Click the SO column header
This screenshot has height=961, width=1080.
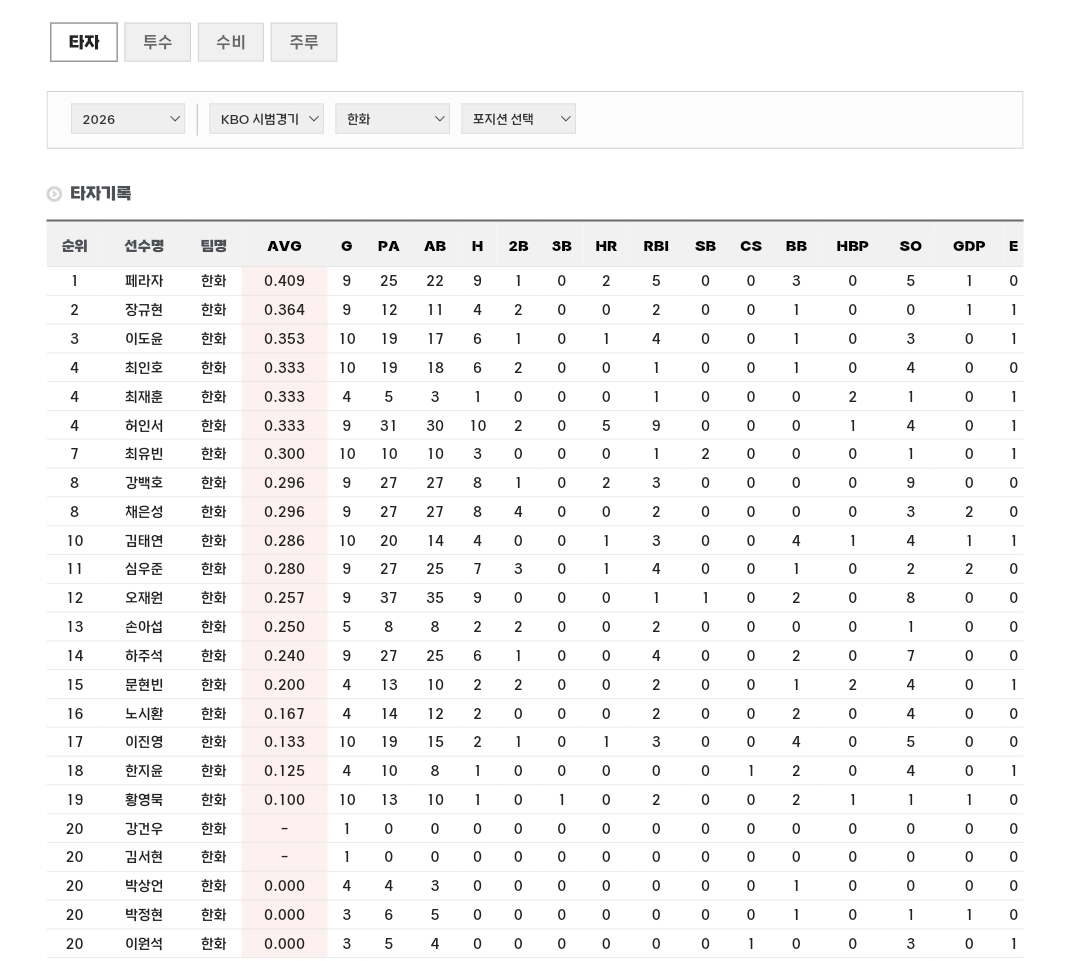[x=910, y=246]
